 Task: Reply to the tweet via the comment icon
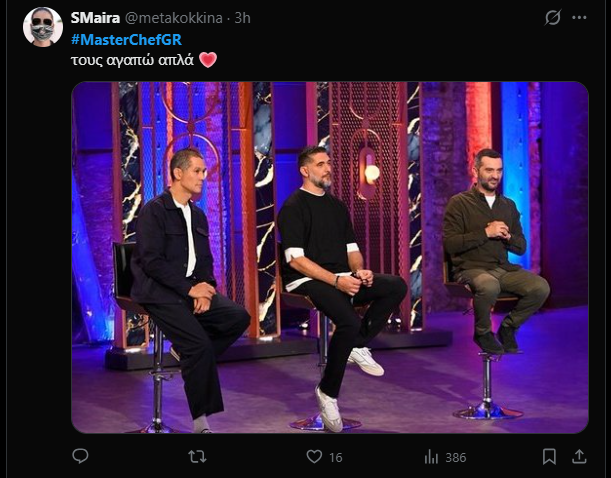point(81,456)
